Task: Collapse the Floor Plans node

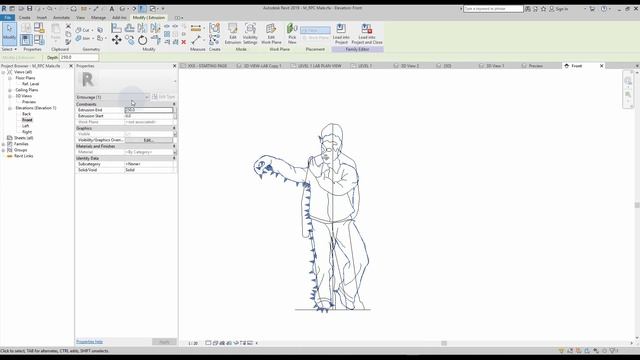Action: pos(10,78)
